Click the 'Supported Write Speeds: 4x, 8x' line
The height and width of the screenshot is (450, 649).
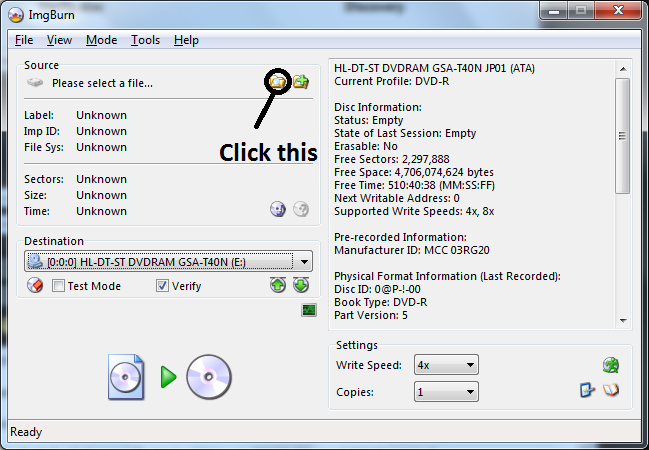(x=414, y=211)
